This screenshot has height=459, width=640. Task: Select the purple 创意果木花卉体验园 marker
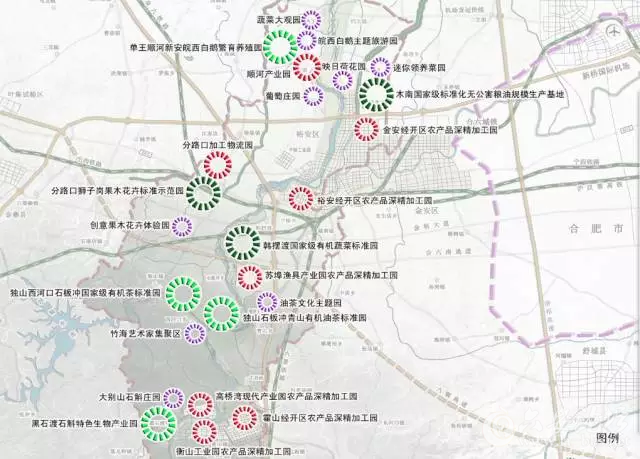[x=182, y=226]
